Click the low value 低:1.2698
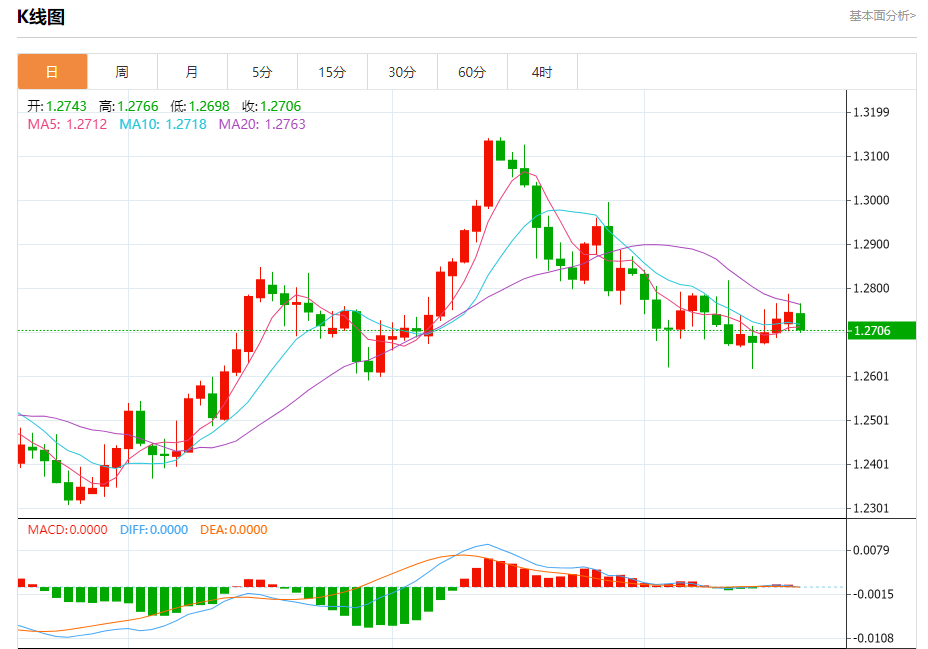The width and height of the screenshot is (928, 649). (199, 106)
